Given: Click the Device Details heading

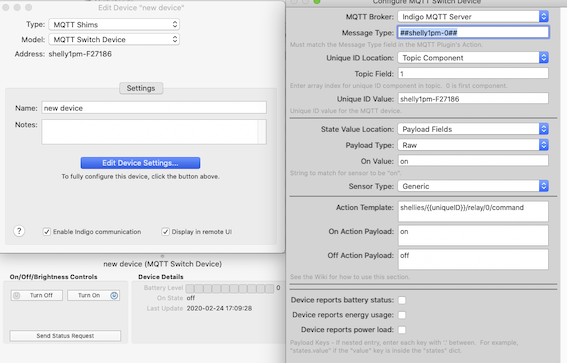Looking at the screenshot, I should pyautogui.click(x=161, y=277).
